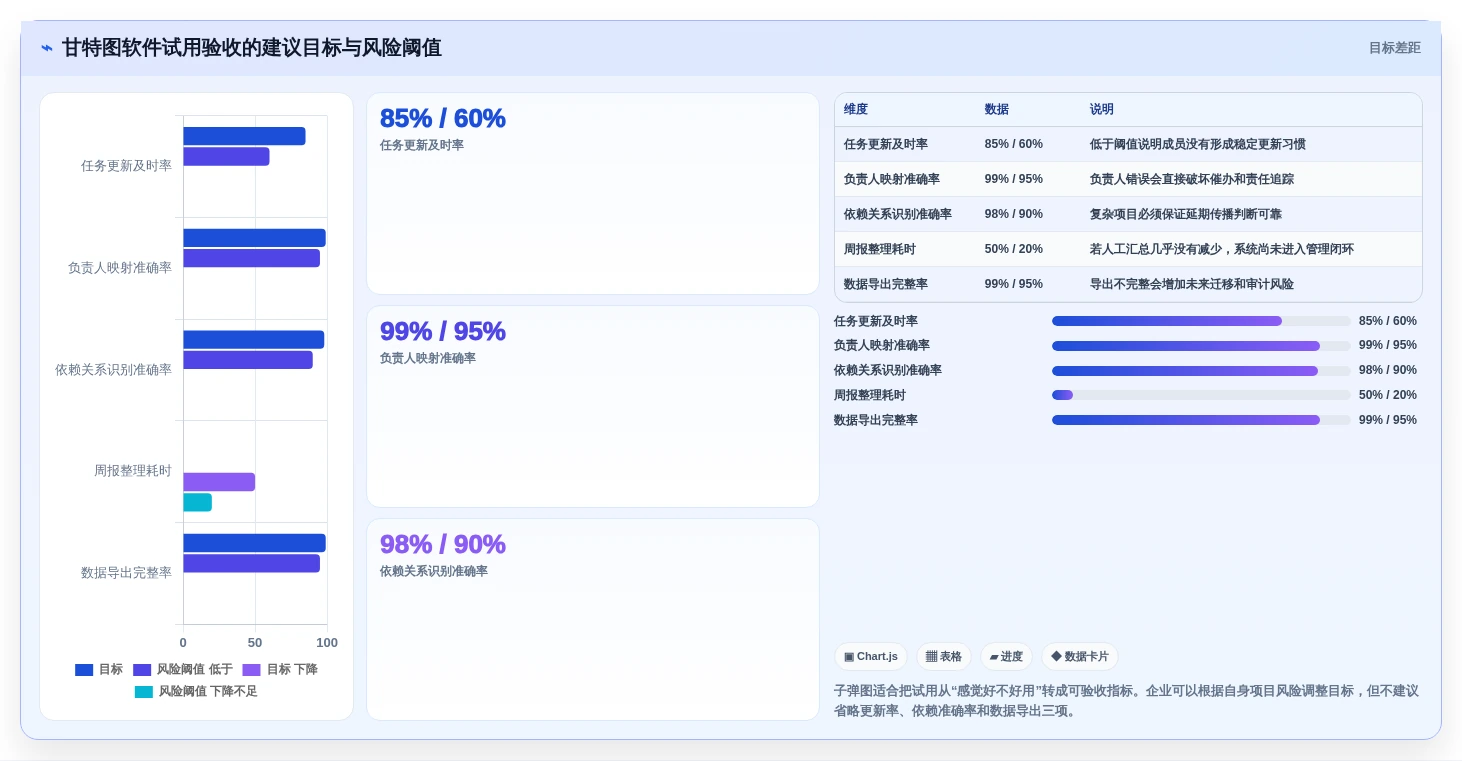The width and height of the screenshot is (1462, 761).
Task: Click the 50% / 20% value beside progress bar
Action: (1388, 395)
